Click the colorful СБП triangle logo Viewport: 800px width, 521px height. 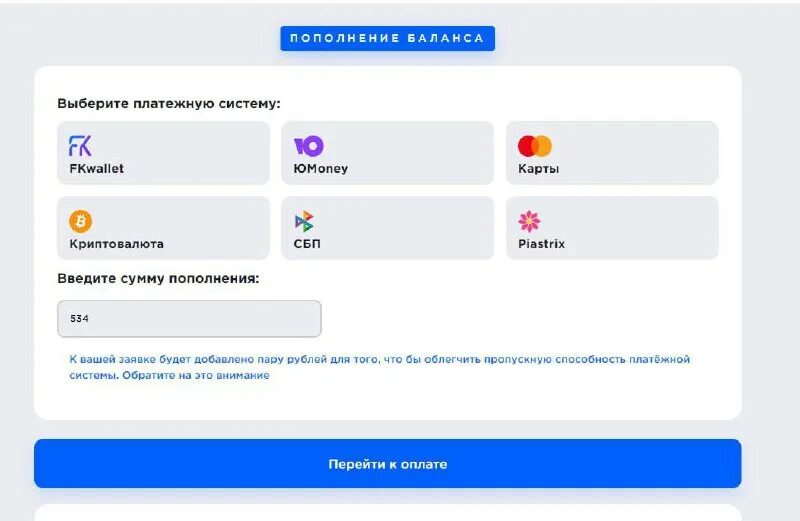304,221
